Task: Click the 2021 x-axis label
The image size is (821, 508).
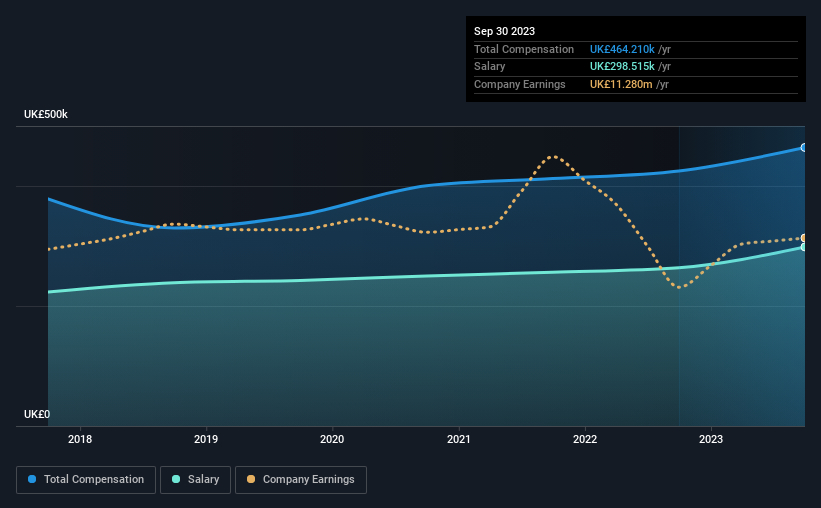Action: coord(459,439)
